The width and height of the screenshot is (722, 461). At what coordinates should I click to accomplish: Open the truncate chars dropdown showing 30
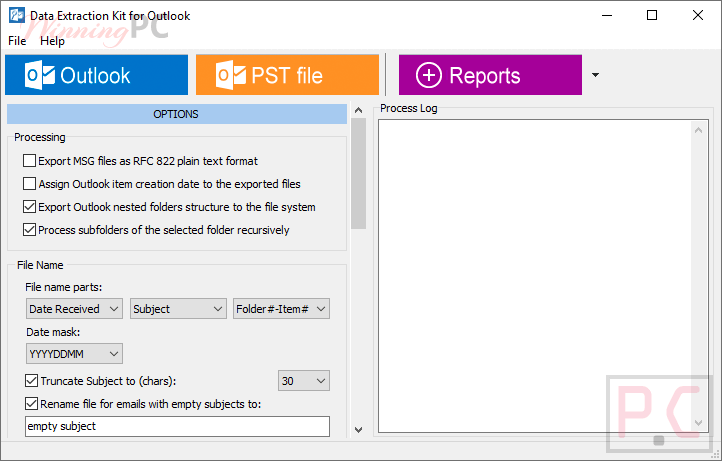pos(304,381)
